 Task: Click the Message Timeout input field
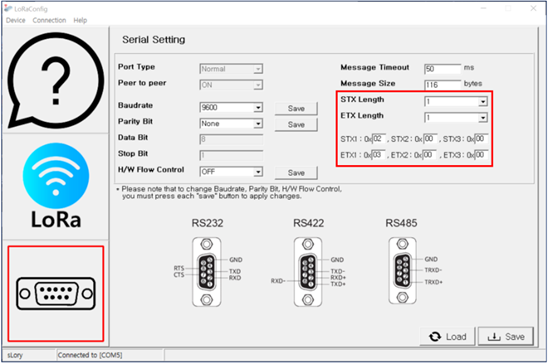[442, 69]
